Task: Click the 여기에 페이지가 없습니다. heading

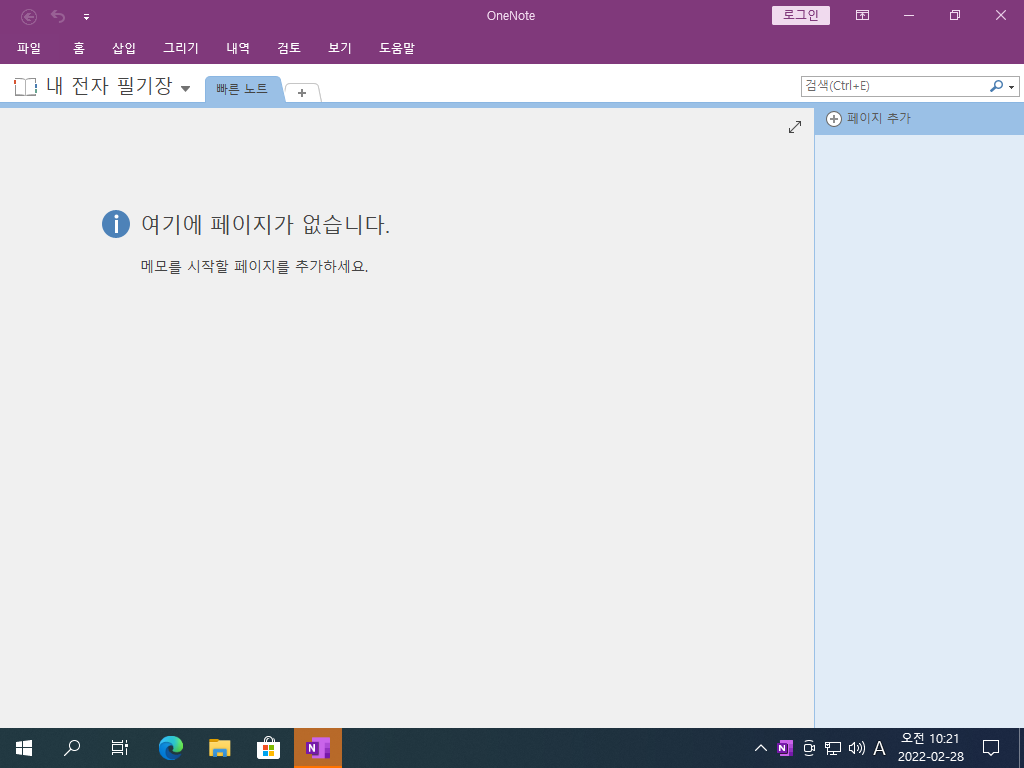Action: point(265,225)
